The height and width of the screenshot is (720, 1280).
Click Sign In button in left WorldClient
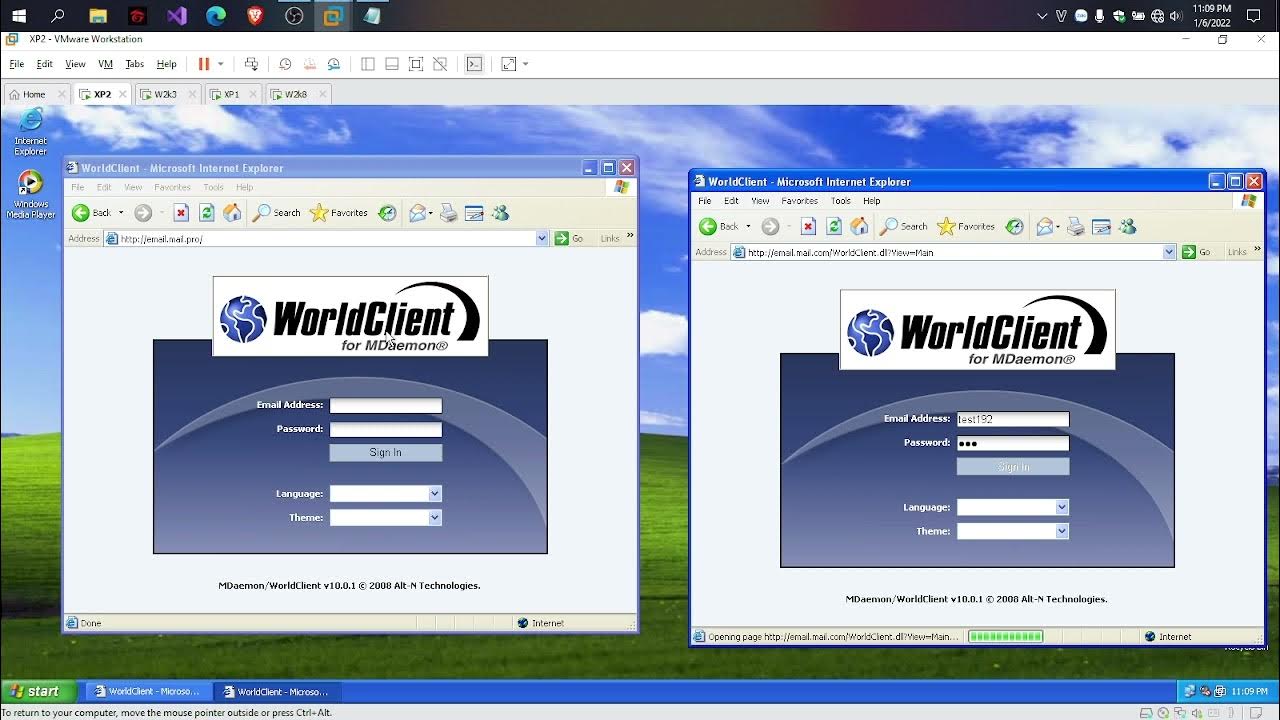coord(385,453)
